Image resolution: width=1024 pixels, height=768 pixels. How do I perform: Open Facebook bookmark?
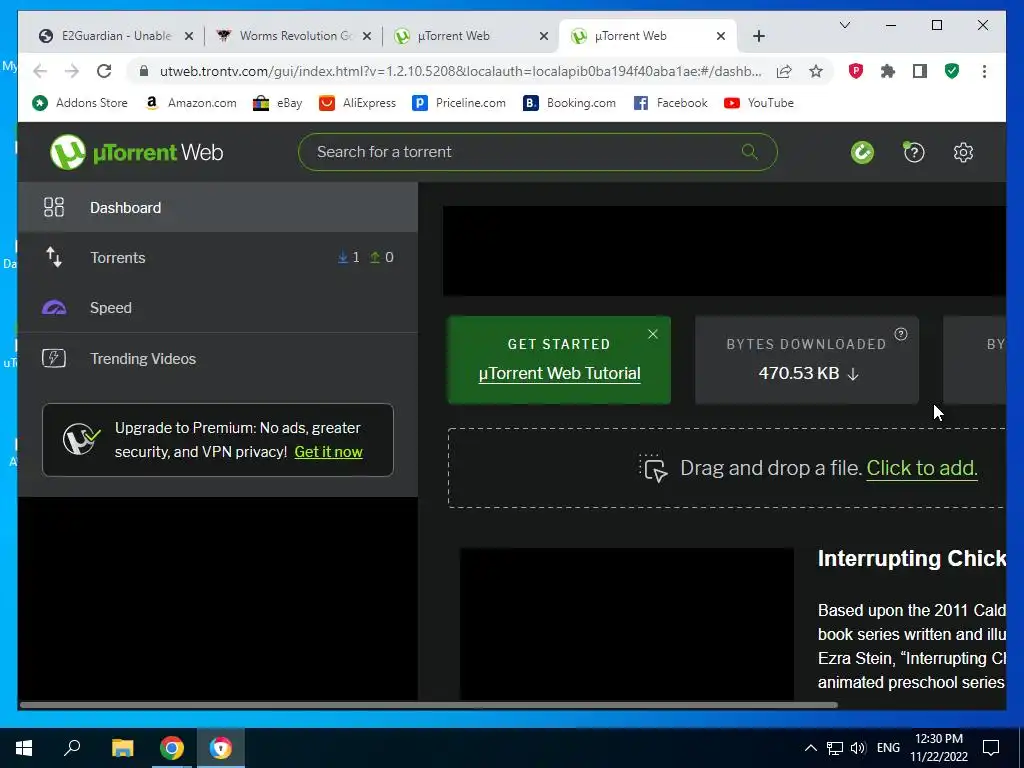click(x=670, y=103)
